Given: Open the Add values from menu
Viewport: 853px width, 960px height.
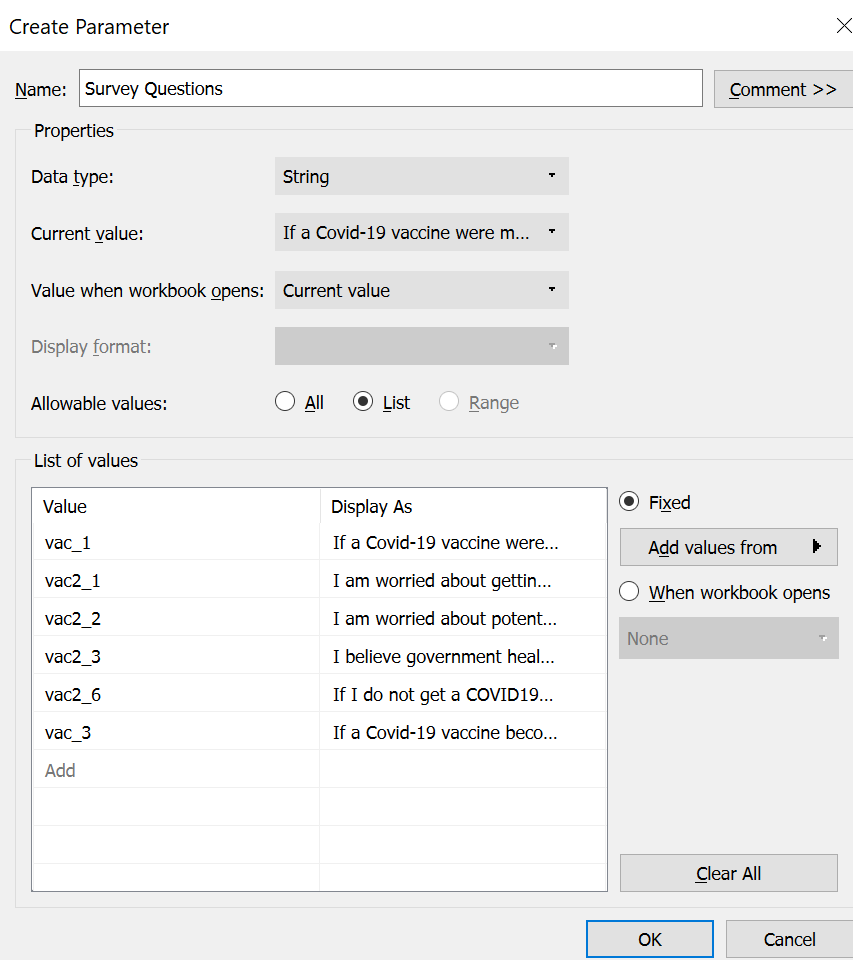Looking at the screenshot, I should (x=728, y=547).
